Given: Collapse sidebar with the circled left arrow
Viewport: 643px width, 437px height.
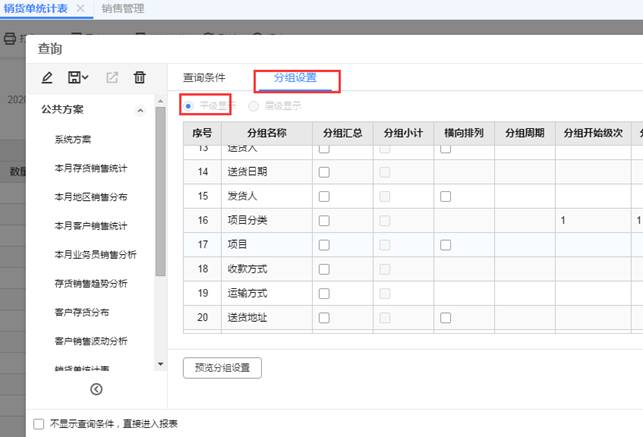Looking at the screenshot, I should tap(96, 389).
